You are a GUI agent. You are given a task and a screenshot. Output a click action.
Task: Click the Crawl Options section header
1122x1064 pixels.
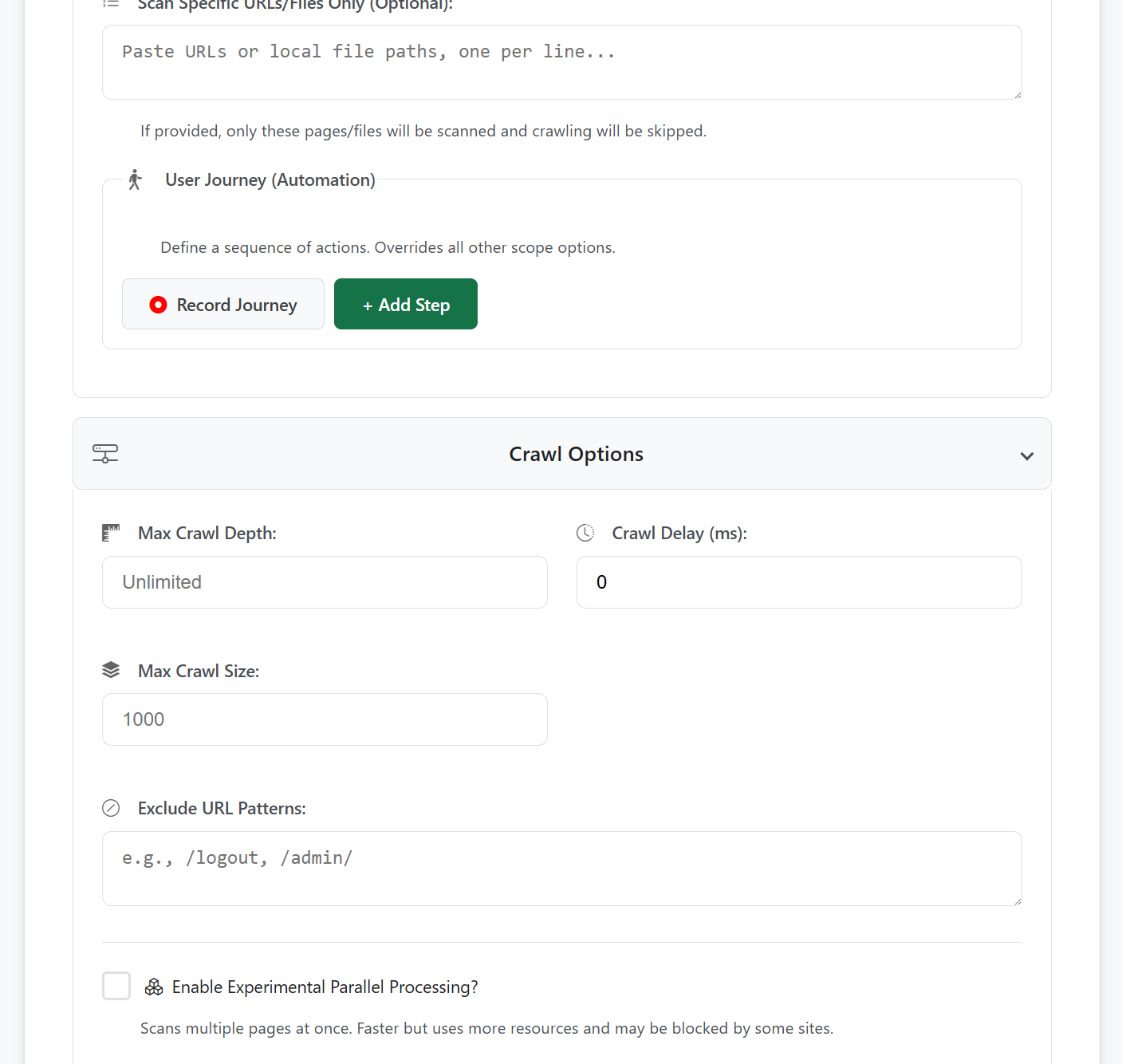pos(576,454)
